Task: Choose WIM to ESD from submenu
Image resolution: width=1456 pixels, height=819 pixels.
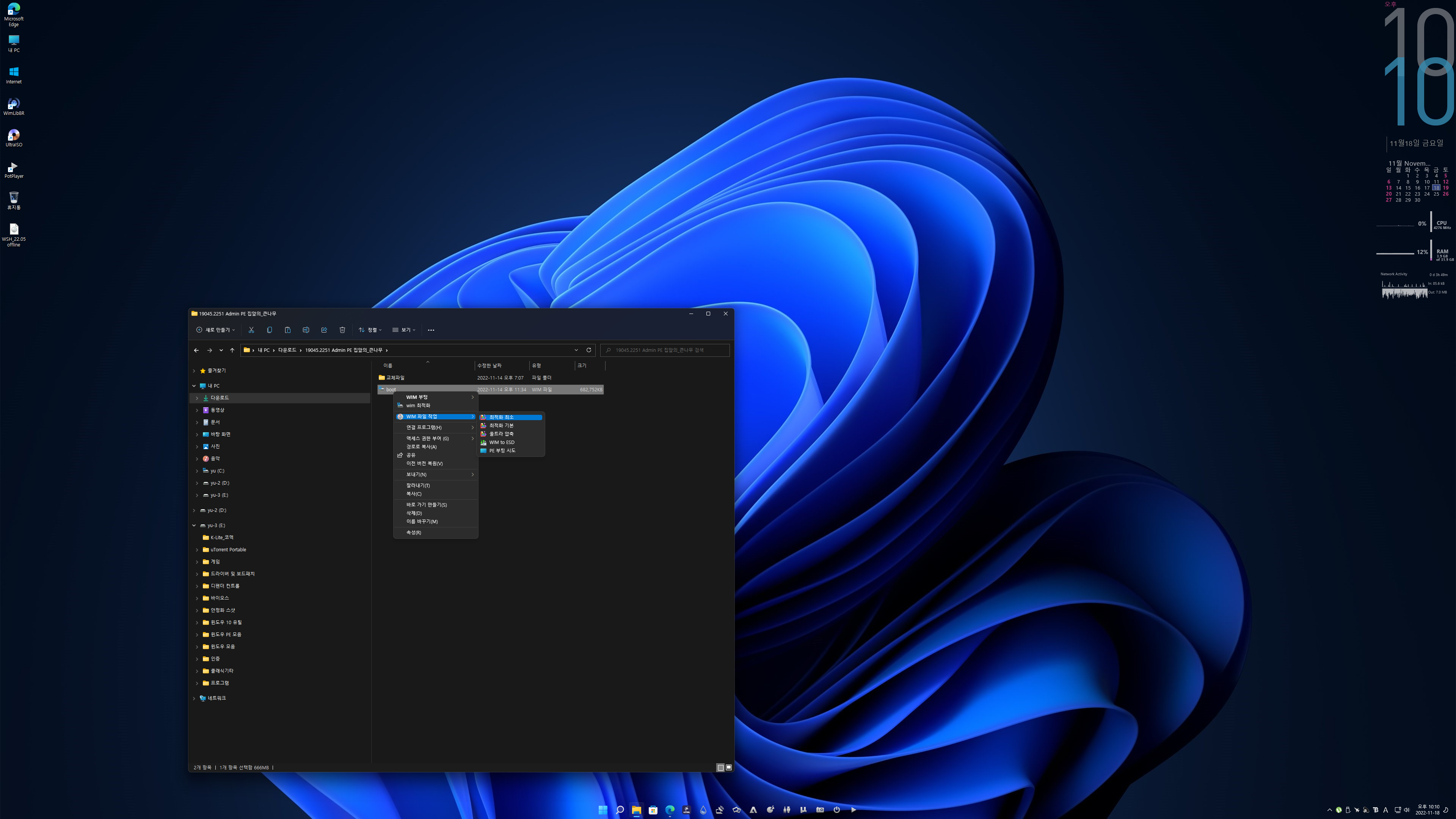Action: [x=511, y=442]
